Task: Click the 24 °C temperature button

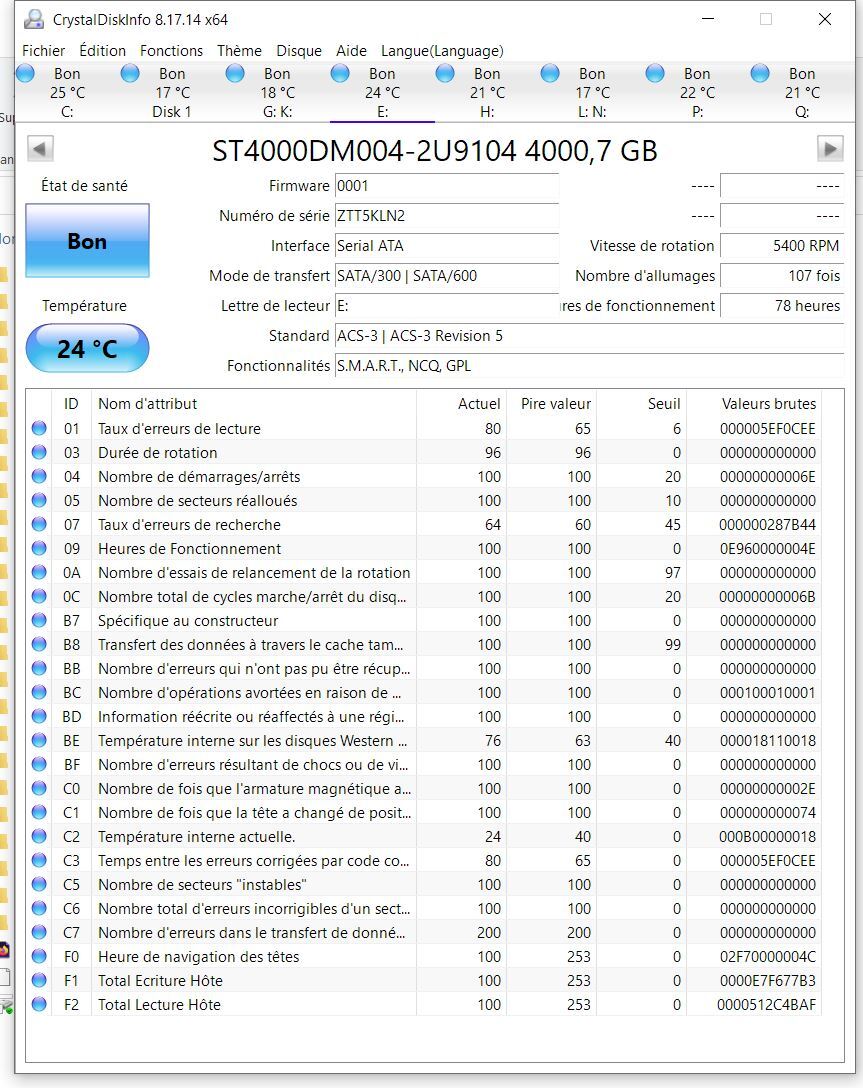Action: 87,348
